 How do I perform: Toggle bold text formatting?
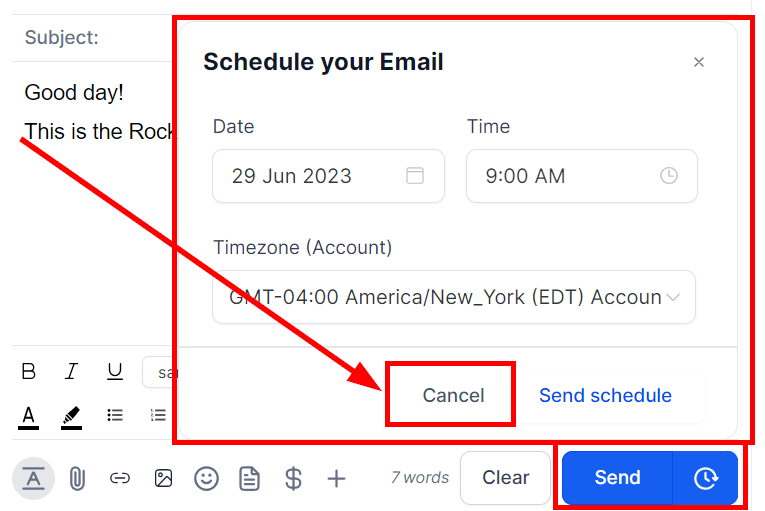click(x=29, y=371)
